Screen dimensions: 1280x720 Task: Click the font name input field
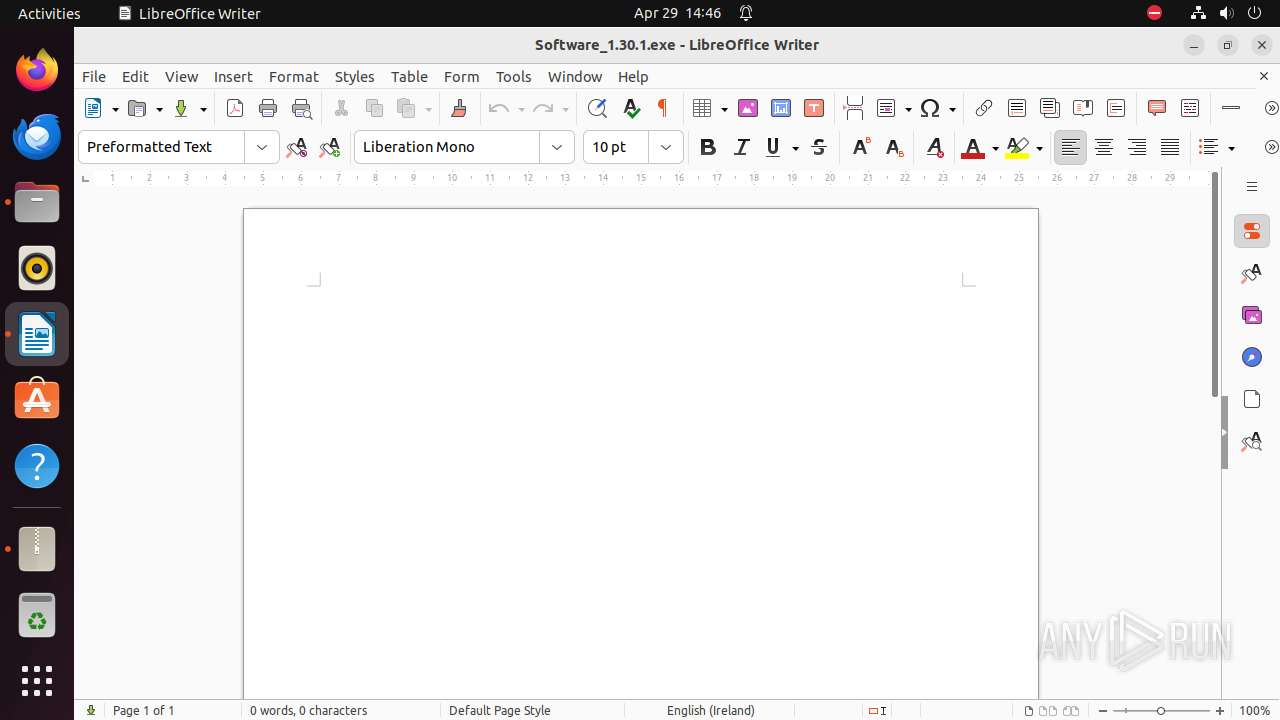click(447, 147)
